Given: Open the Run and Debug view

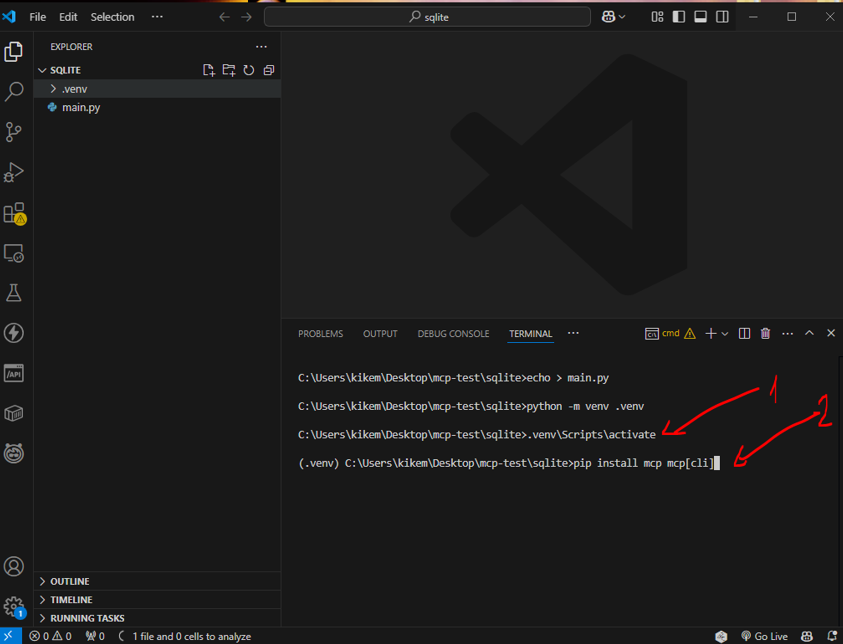Looking at the screenshot, I should (x=14, y=172).
